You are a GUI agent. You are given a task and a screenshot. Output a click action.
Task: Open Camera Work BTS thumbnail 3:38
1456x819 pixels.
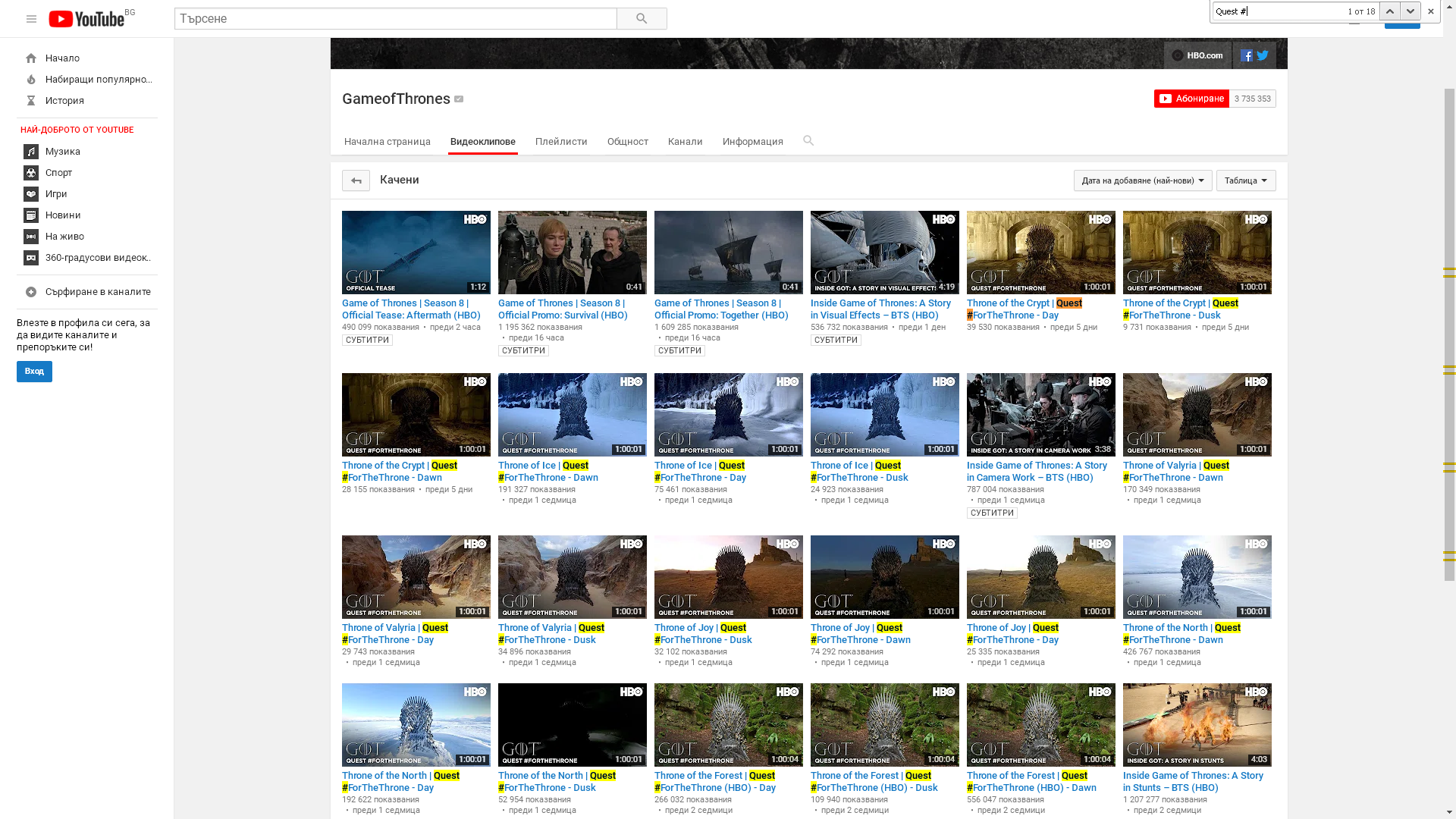click(1041, 415)
